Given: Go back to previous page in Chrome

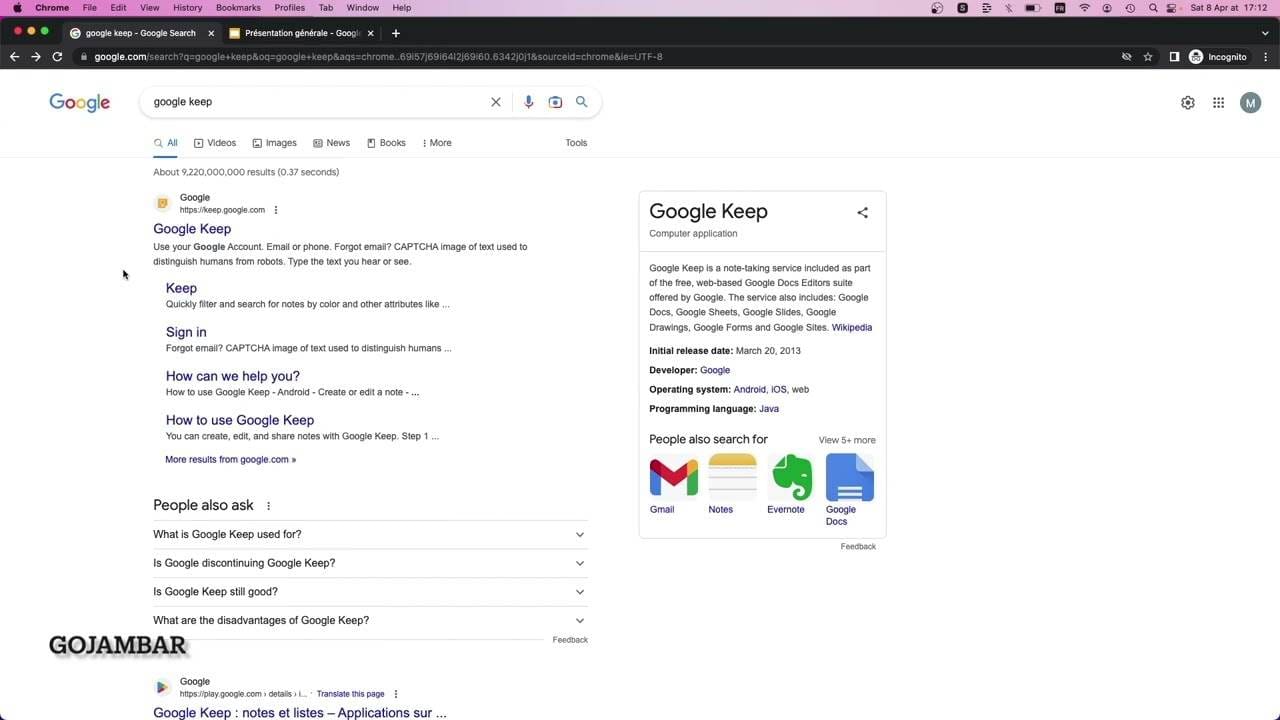Looking at the screenshot, I should coord(14,57).
